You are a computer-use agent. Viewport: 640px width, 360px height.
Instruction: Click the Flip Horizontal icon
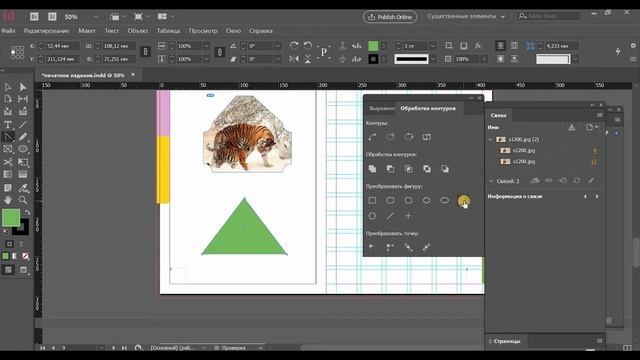[x=294, y=59]
